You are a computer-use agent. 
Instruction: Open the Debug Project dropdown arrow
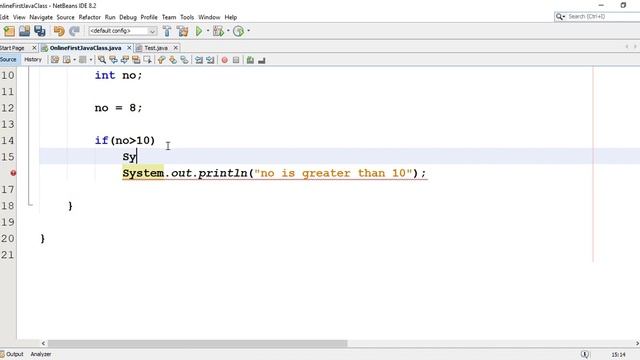pos(228,31)
